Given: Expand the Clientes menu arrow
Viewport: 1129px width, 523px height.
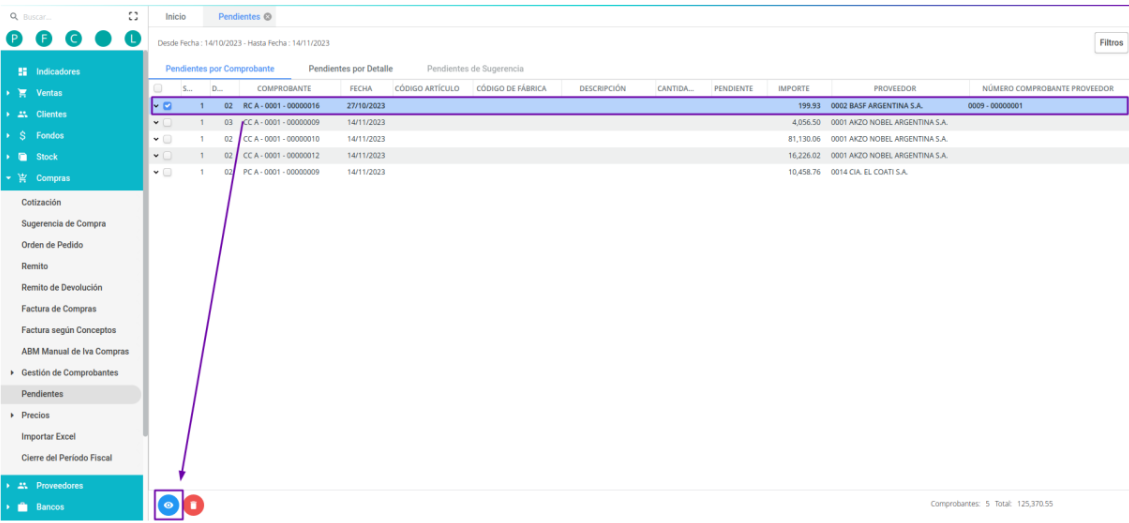Looking at the screenshot, I should point(7,114).
